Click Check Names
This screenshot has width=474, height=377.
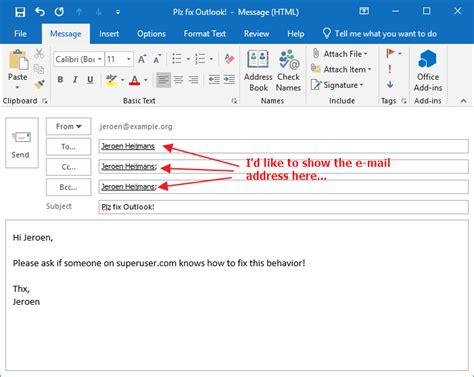point(289,71)
